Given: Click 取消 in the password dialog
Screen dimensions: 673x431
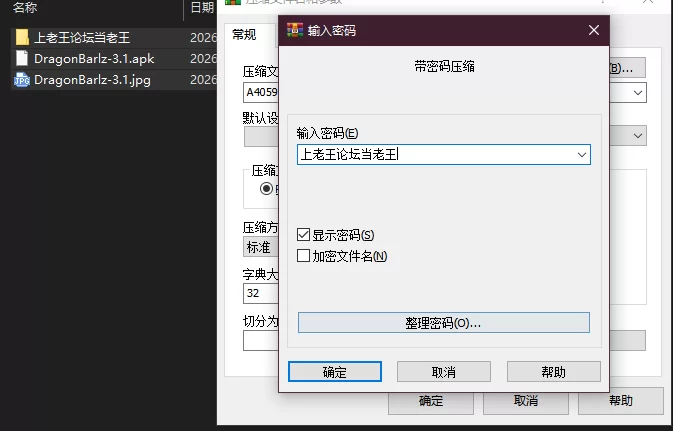Looking at the screenshot, I should pyautogui.click(x=444, y=372).
